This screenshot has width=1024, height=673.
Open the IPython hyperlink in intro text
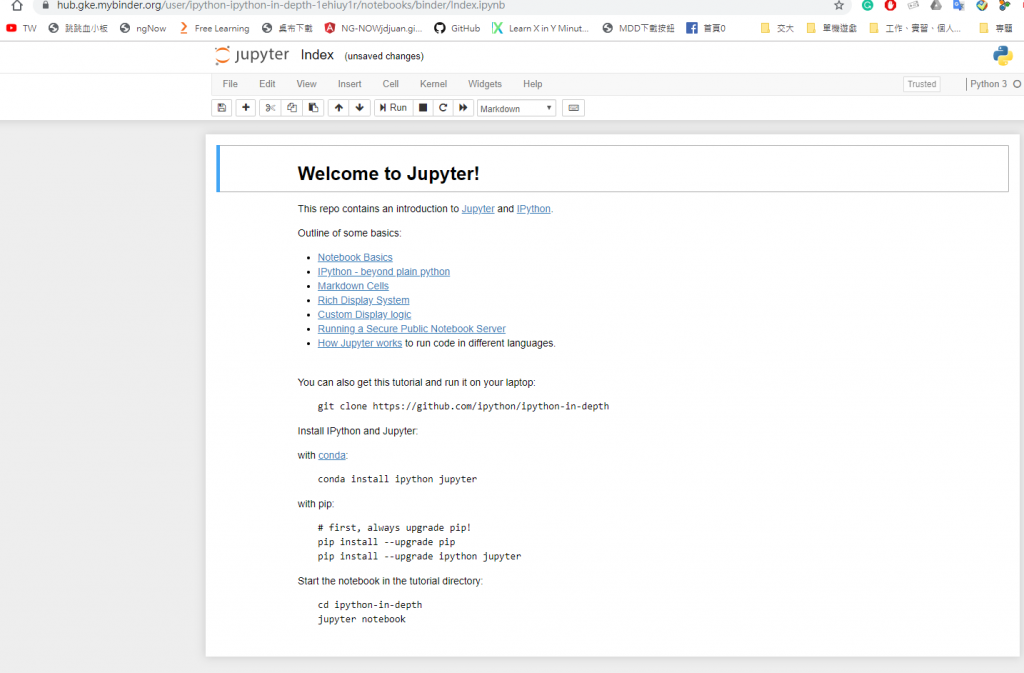coord(534,209)
